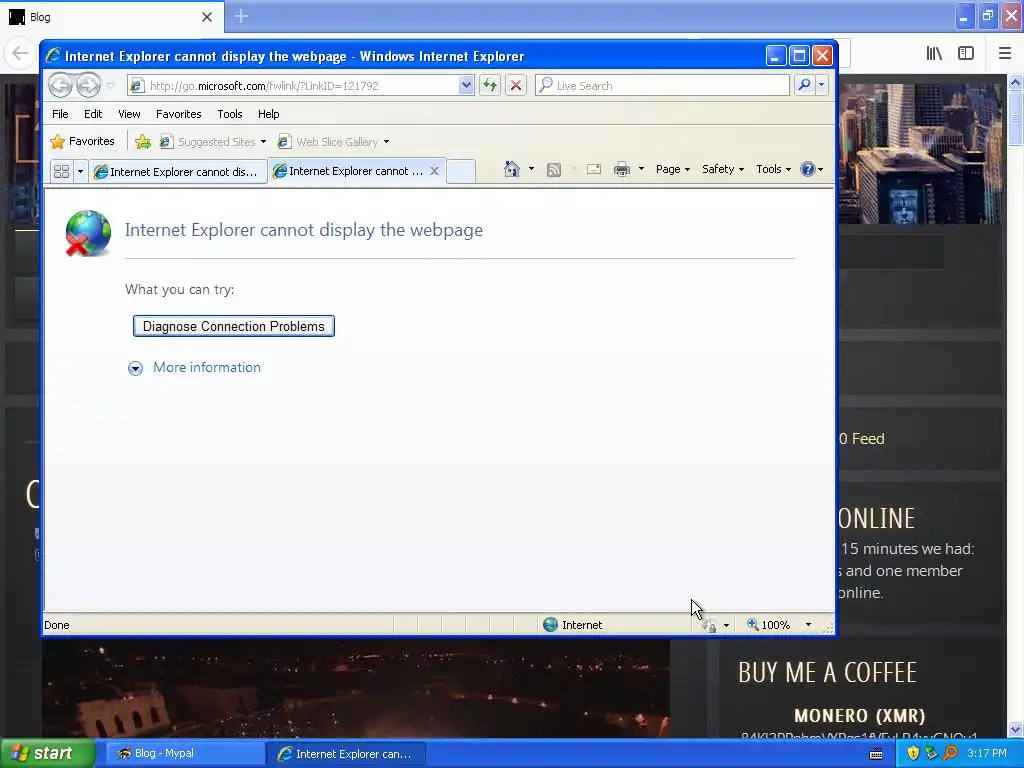
Task: Click Internet Explorer's forward arrow button
Action: 88,86
